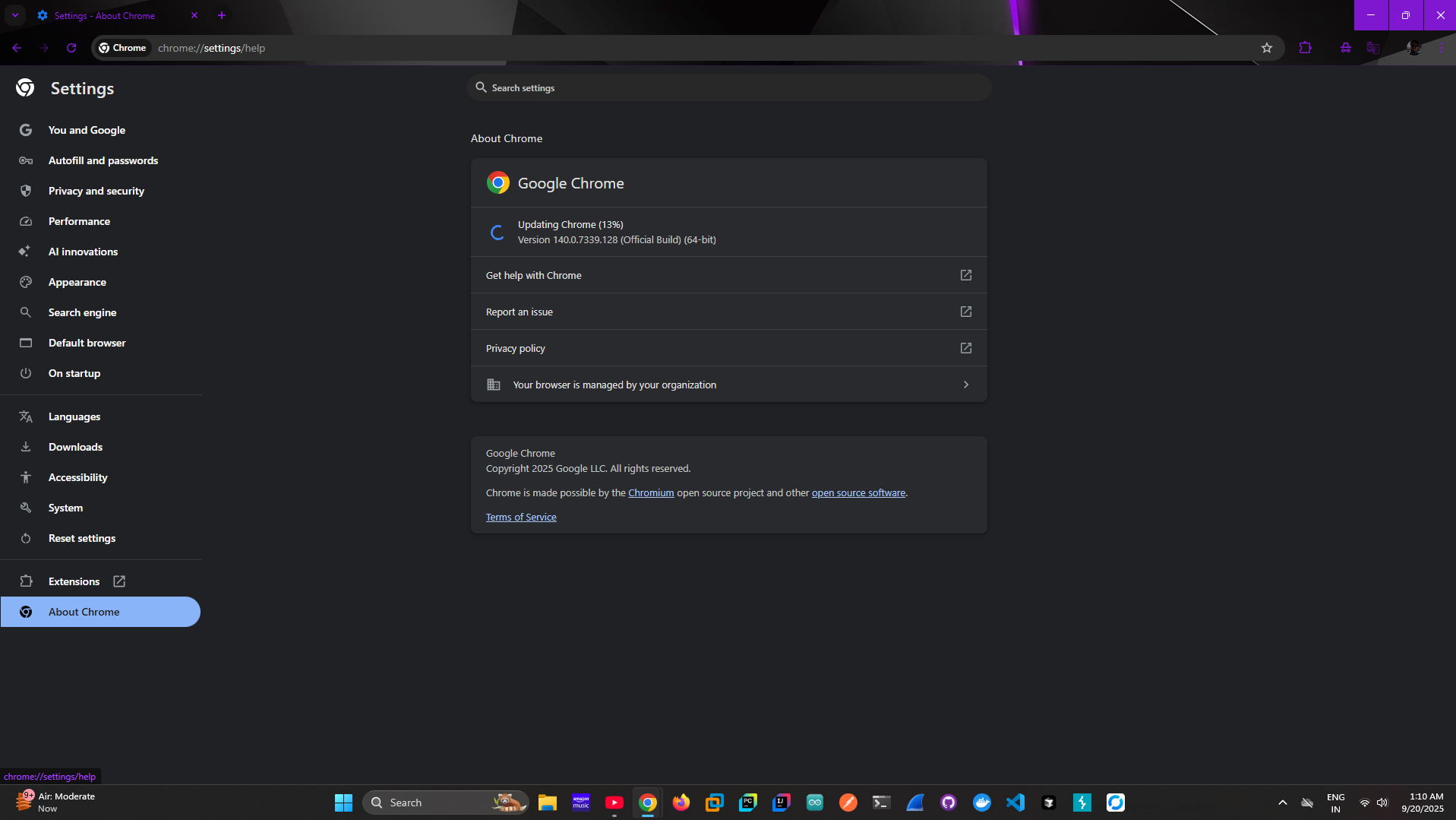This screenshot has height=820, width=1456.
Task: Open the volume control in tray
Action: point(1382,803)
